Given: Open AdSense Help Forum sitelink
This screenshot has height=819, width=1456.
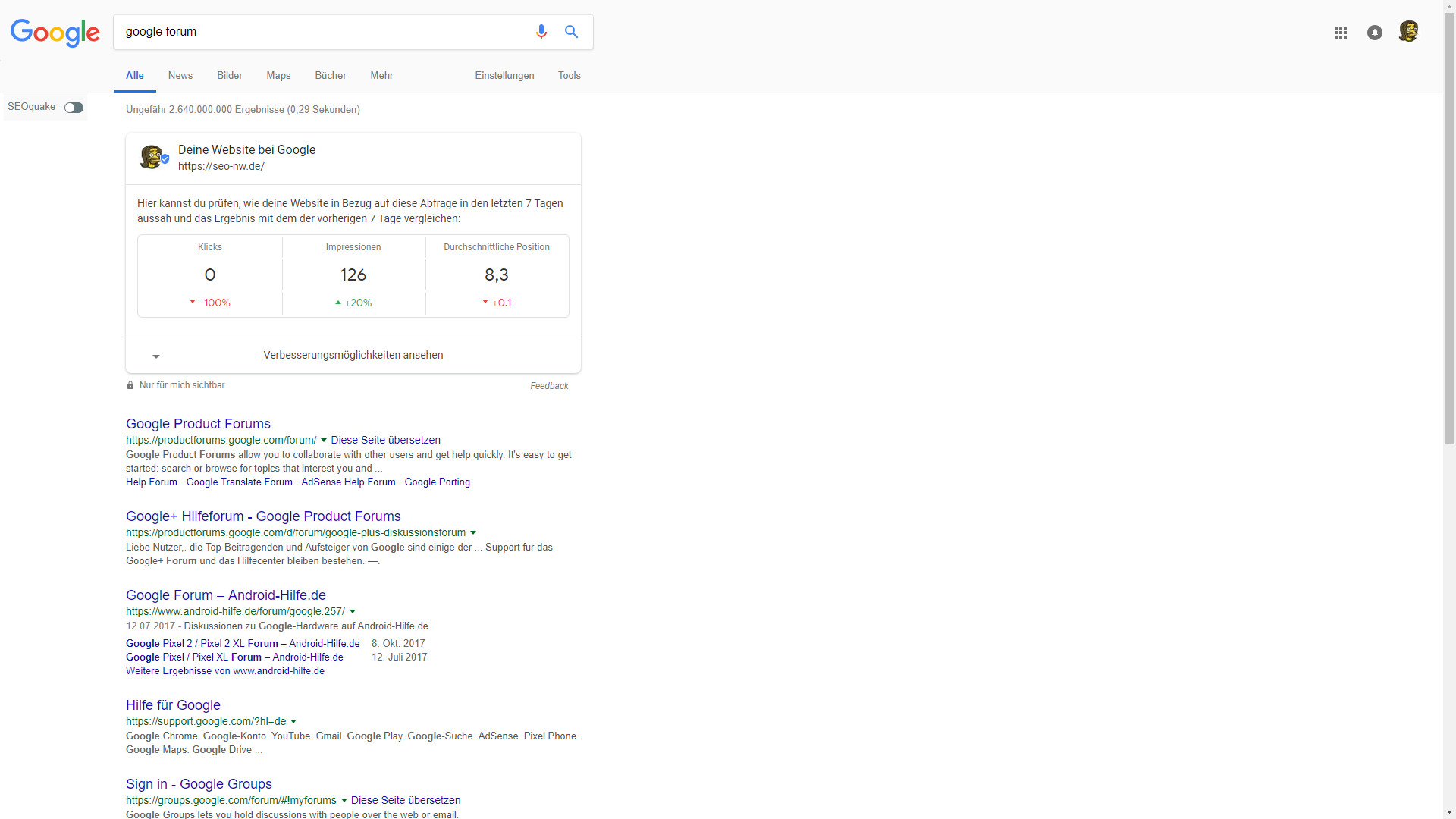Looking at the screenshot, I should (349, 482).
